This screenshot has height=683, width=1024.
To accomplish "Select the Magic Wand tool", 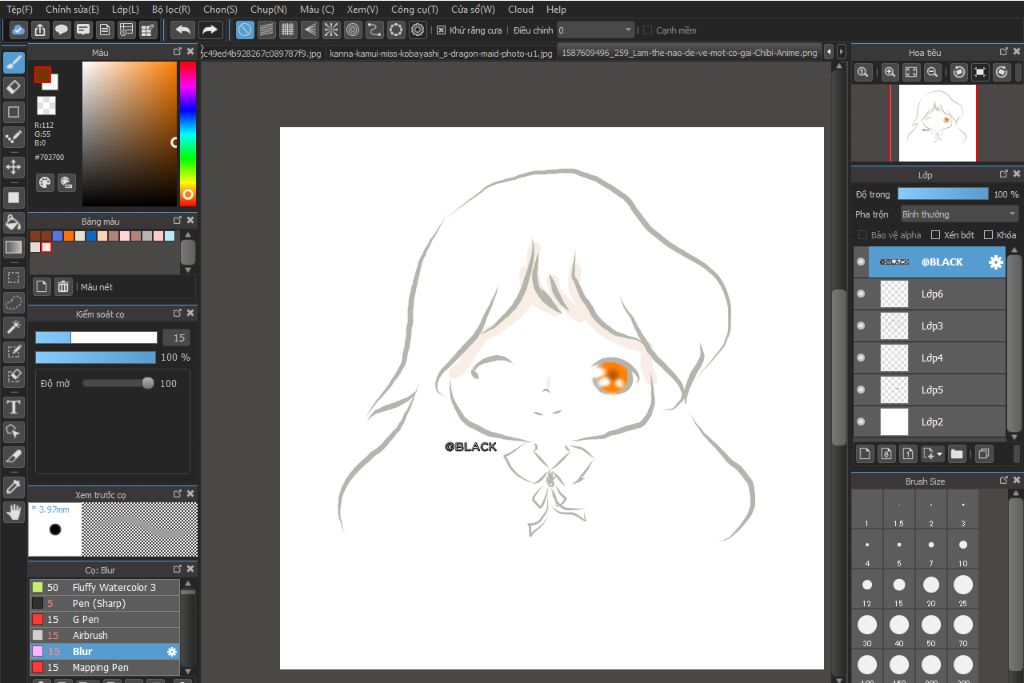I will pos(14,327).
